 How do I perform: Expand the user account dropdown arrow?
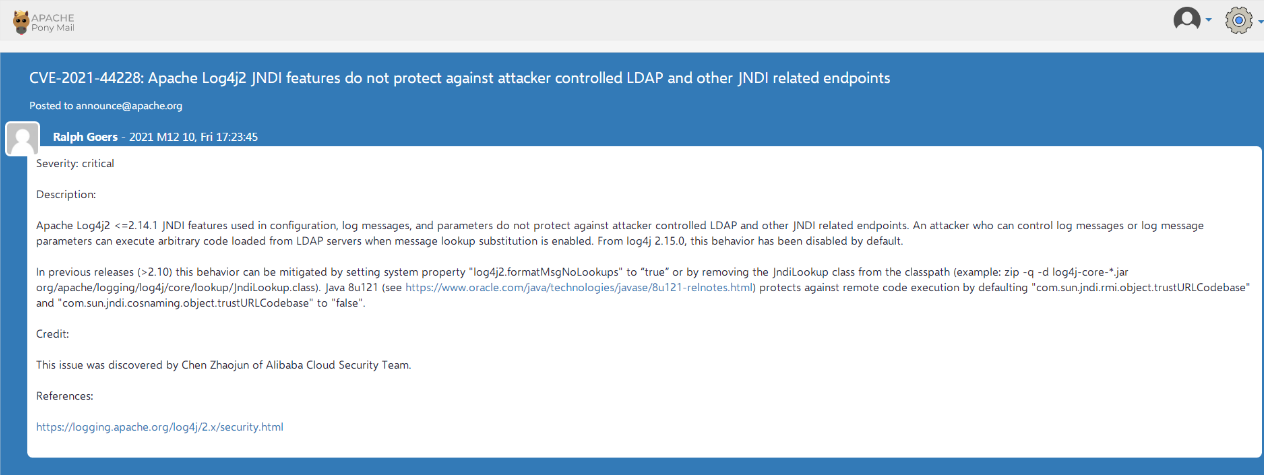[x=1208, y=20]
